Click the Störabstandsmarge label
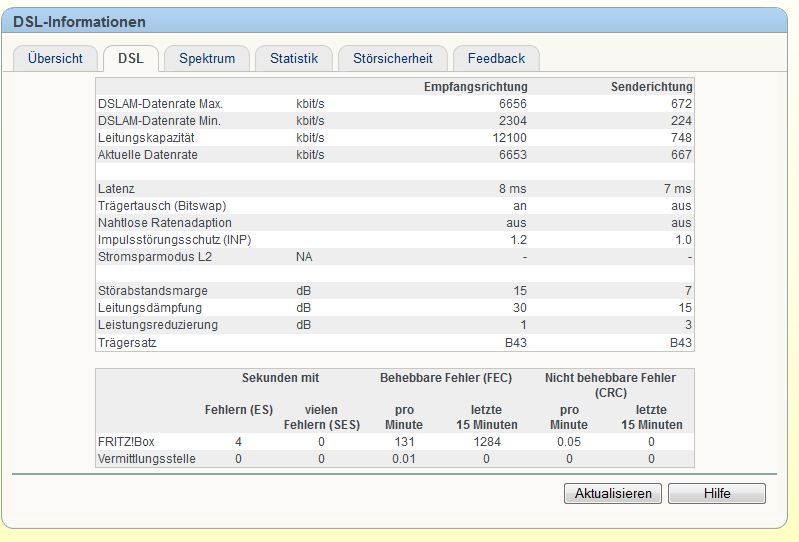 pyautogui.click(x=153, y=291)
